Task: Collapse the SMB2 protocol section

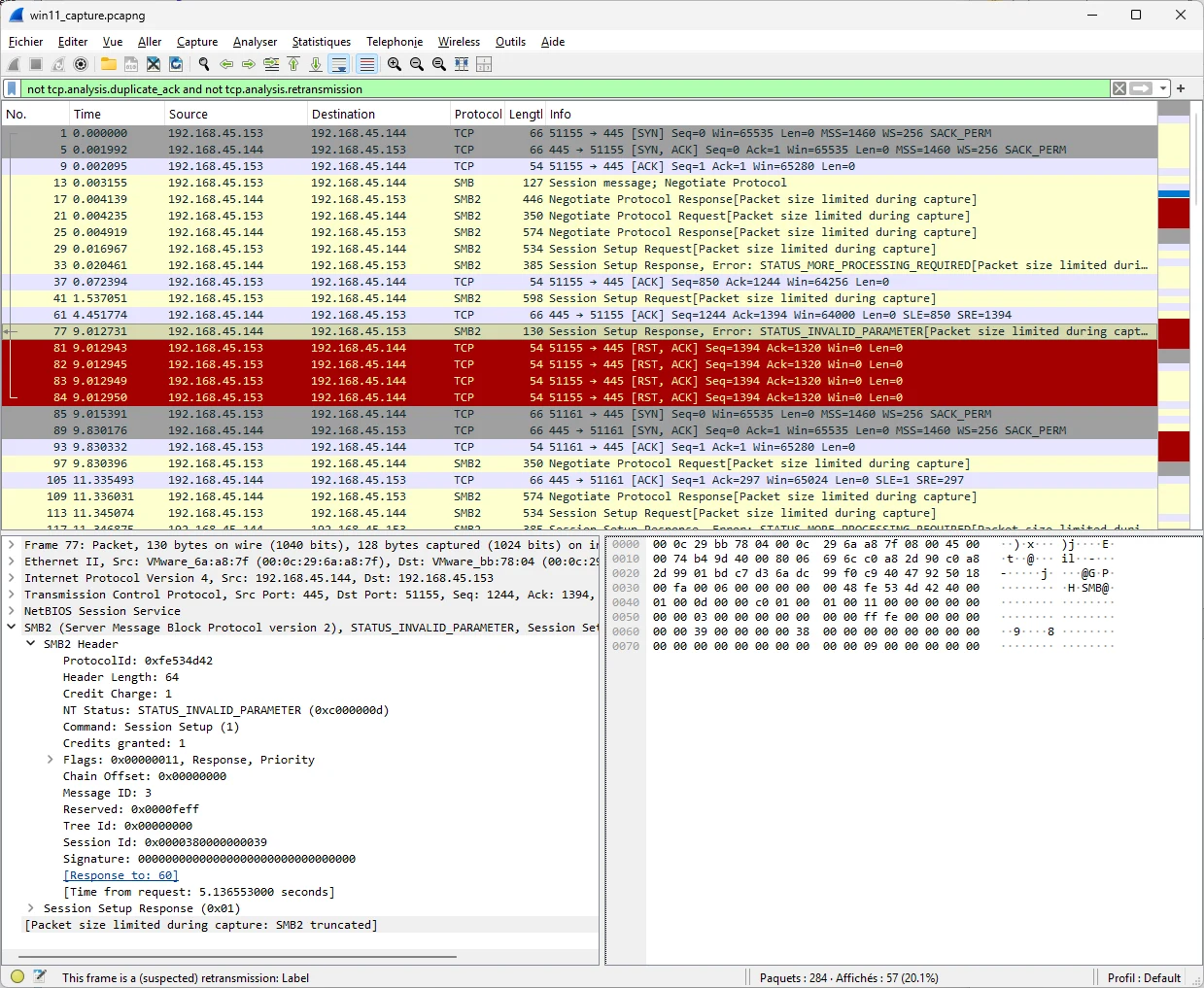Action: click(11, 628)
